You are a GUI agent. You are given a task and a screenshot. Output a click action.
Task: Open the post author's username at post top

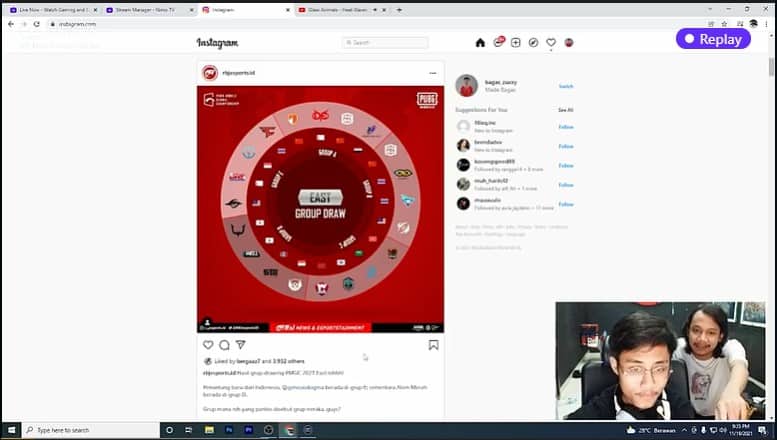click(x=238, y=73)
